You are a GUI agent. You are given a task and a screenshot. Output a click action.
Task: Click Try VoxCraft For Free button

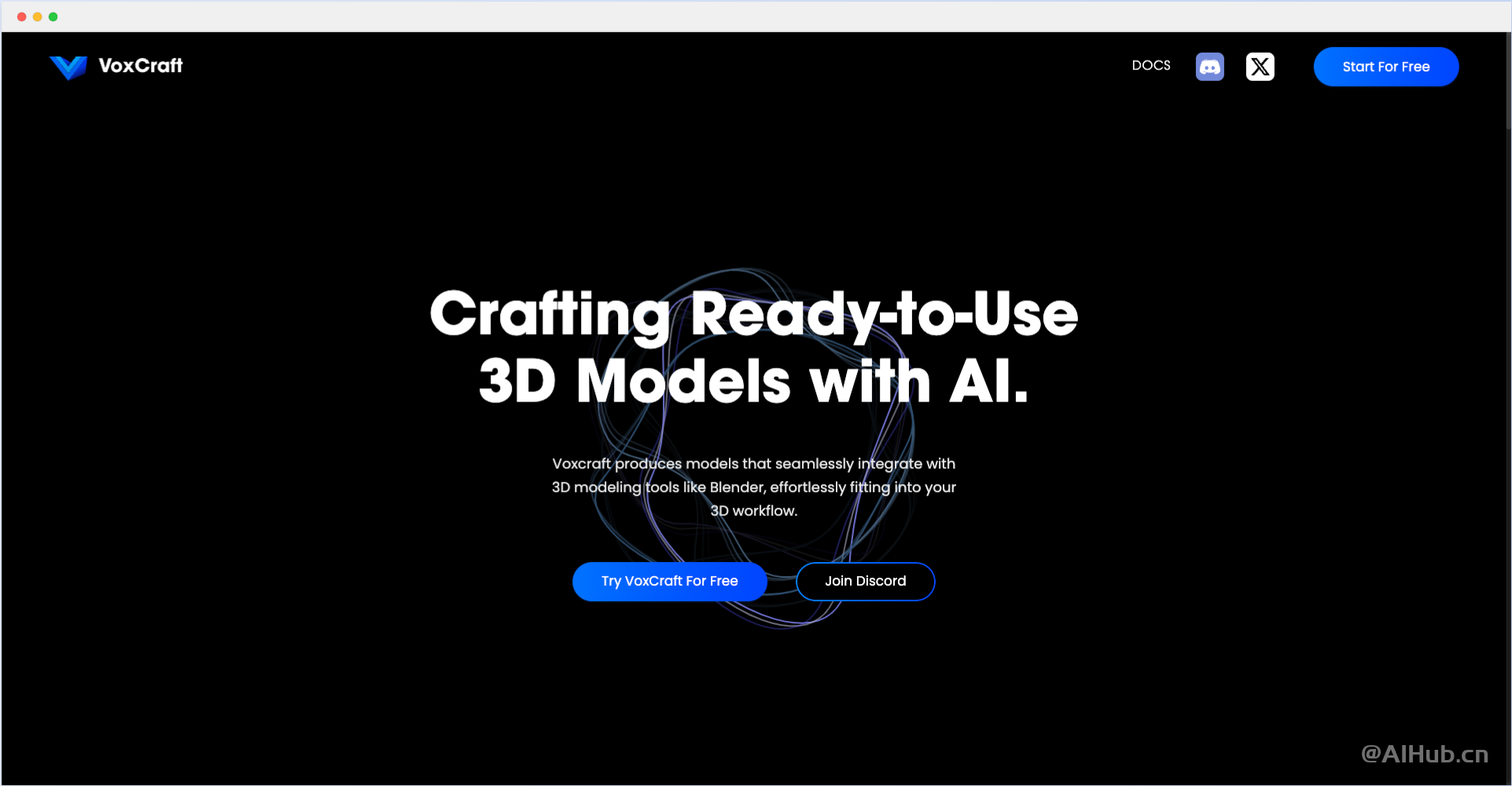click(669, 582)
